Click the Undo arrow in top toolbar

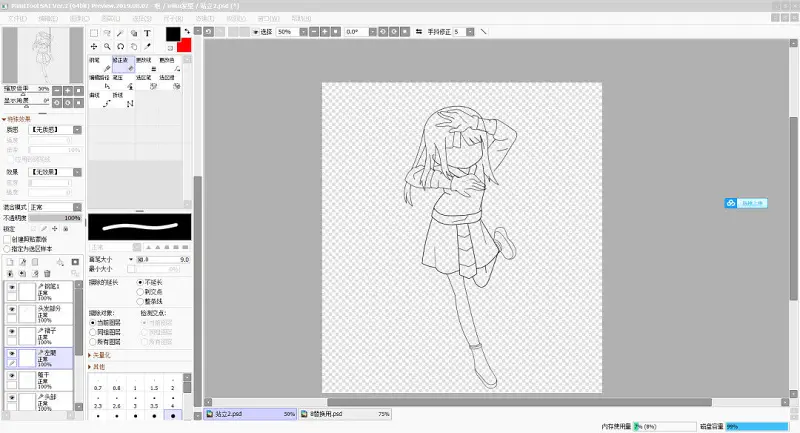click(x=209, y=32)
